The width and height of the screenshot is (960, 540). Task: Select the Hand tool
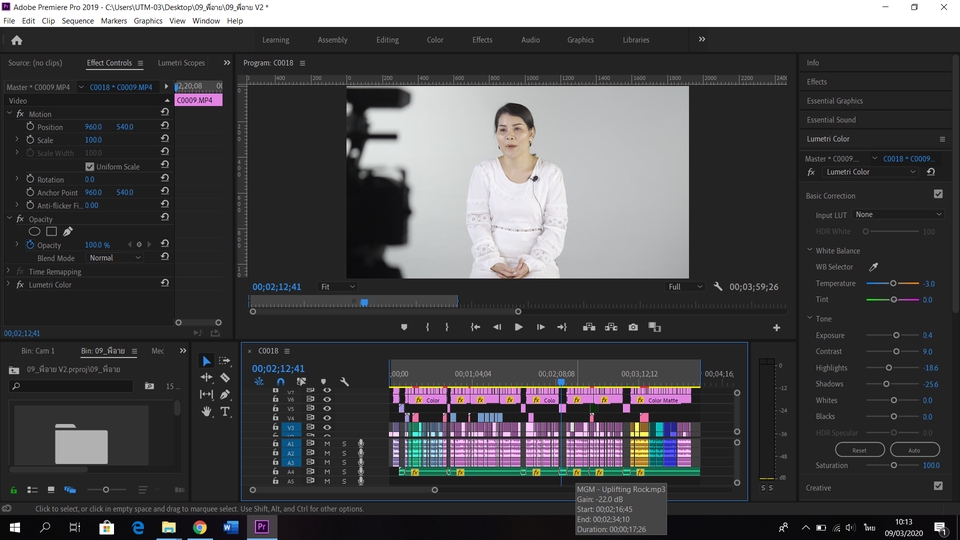(207, 411)
